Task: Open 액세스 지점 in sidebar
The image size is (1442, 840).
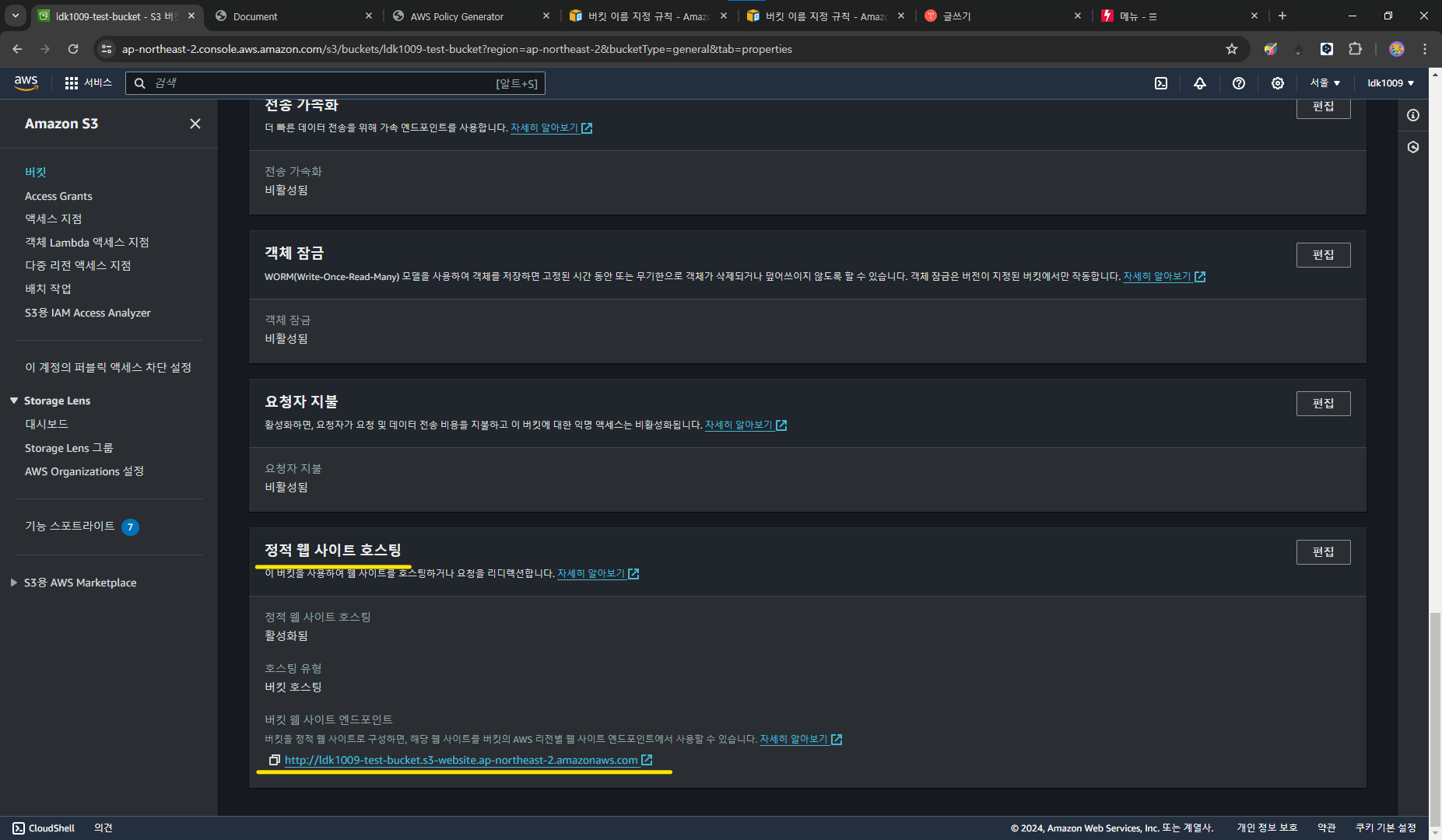Action: (53, 219)
